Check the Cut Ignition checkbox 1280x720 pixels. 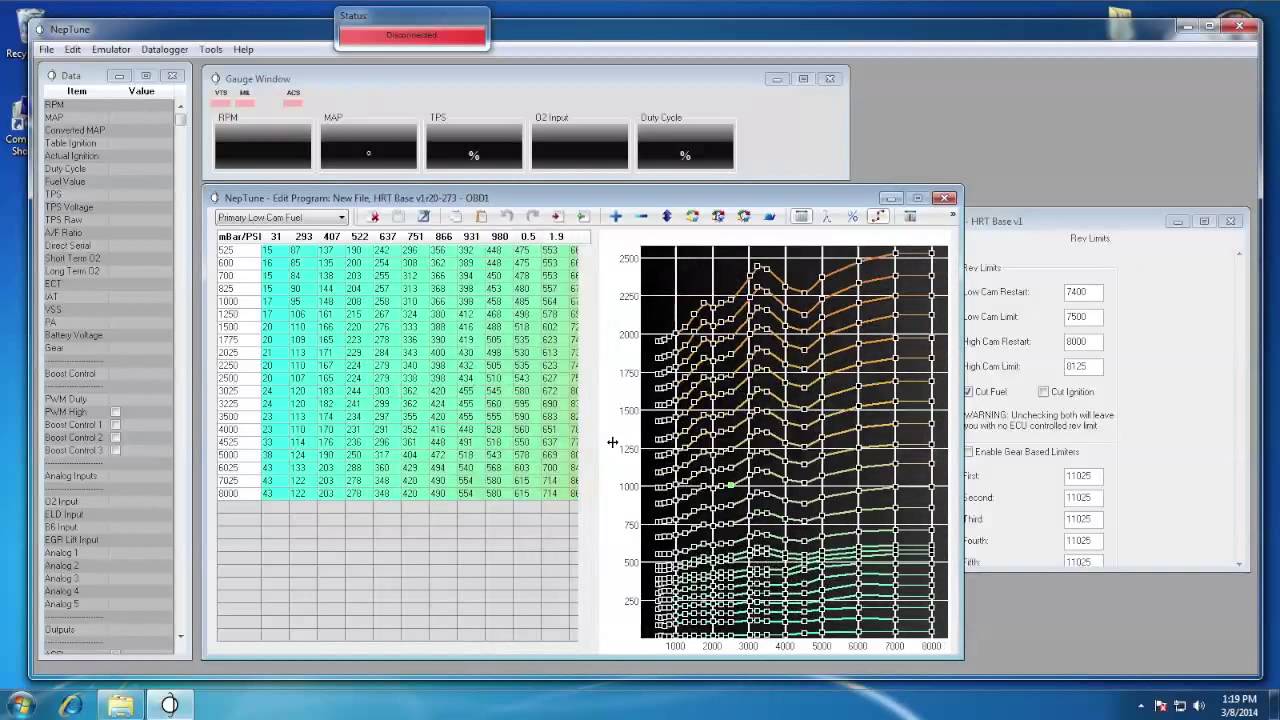click(x=1043, y=392)
